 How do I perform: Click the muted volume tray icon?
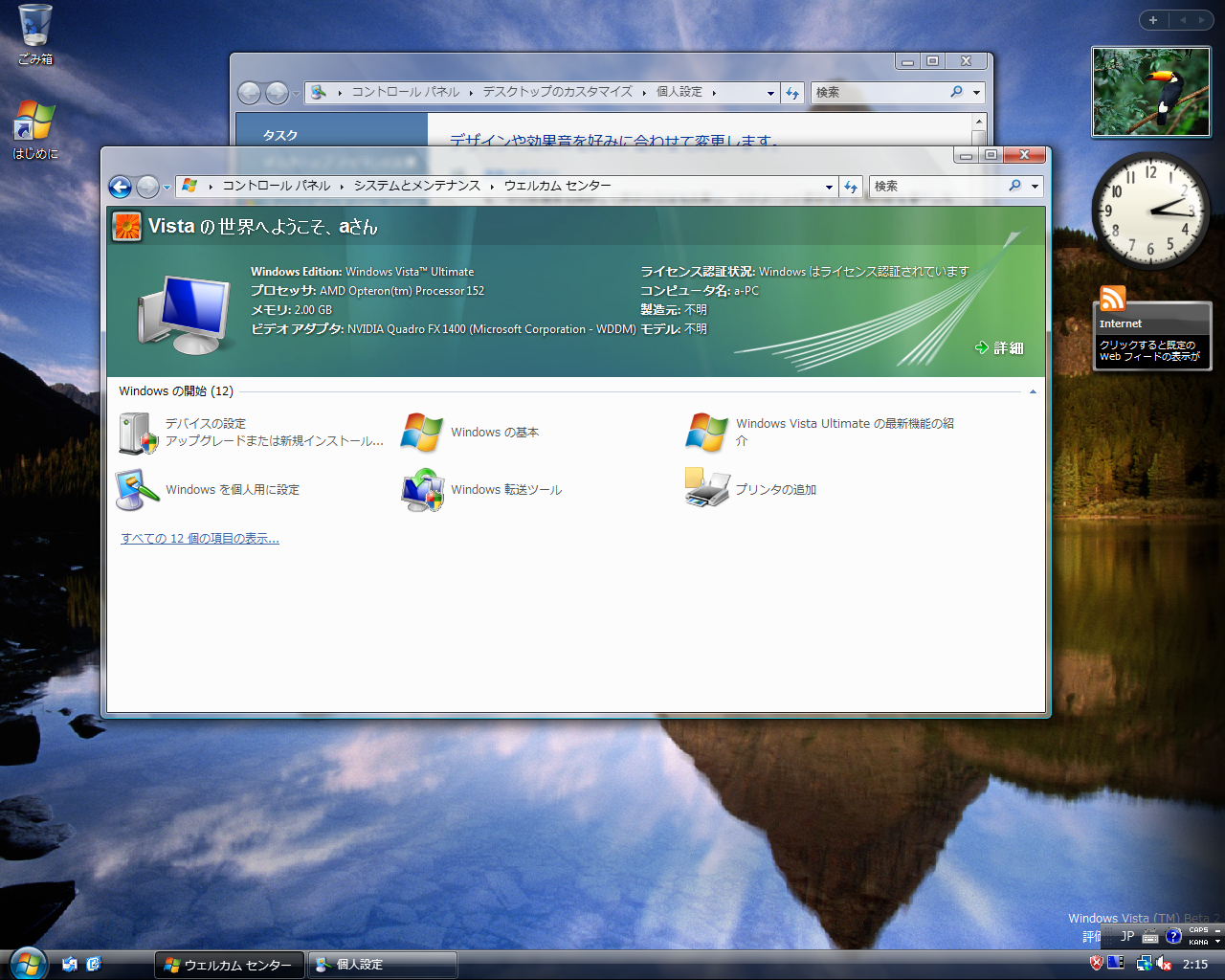click(1163, 964)
